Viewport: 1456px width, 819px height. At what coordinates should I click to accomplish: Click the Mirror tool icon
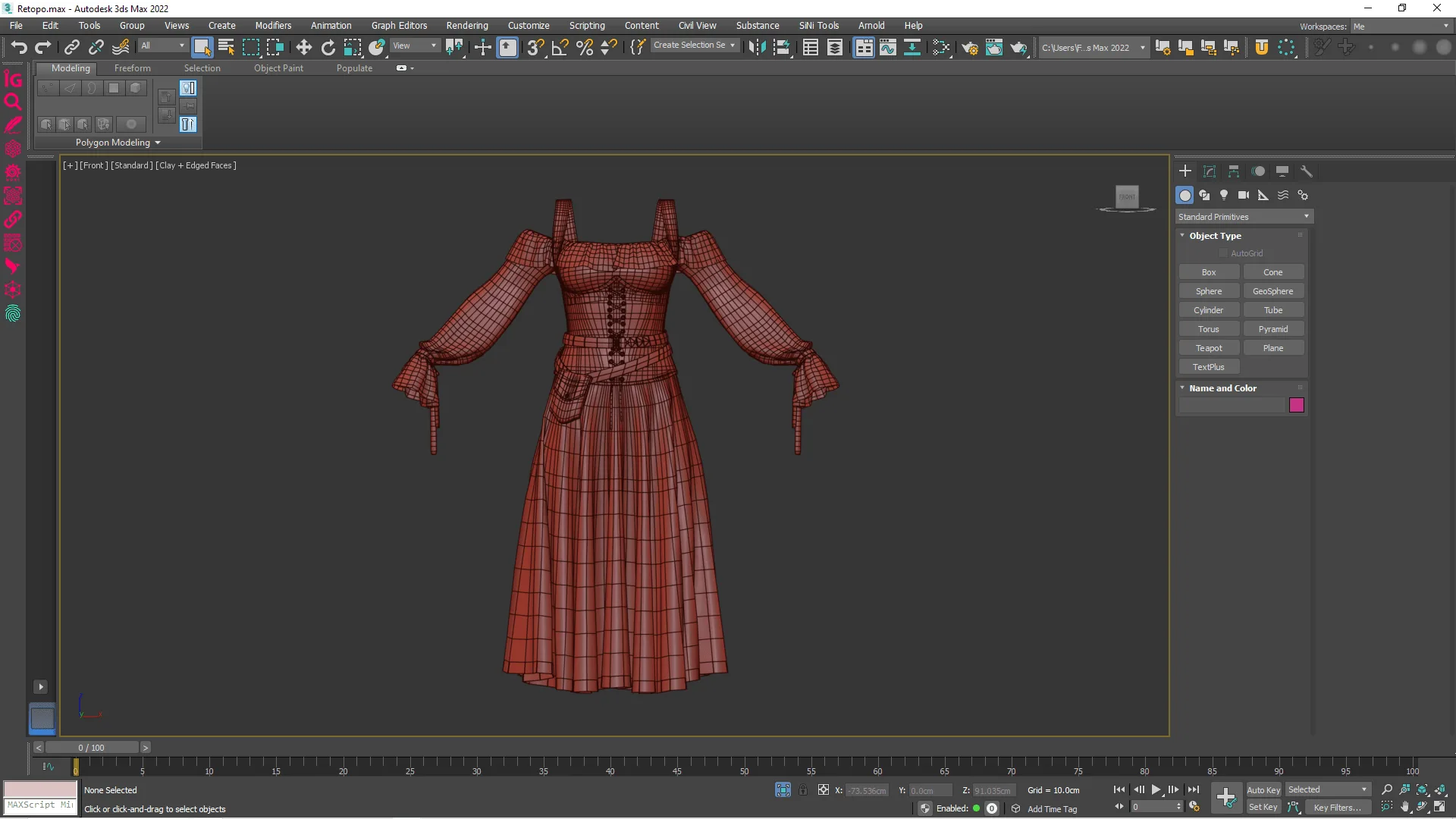(756, 47)
